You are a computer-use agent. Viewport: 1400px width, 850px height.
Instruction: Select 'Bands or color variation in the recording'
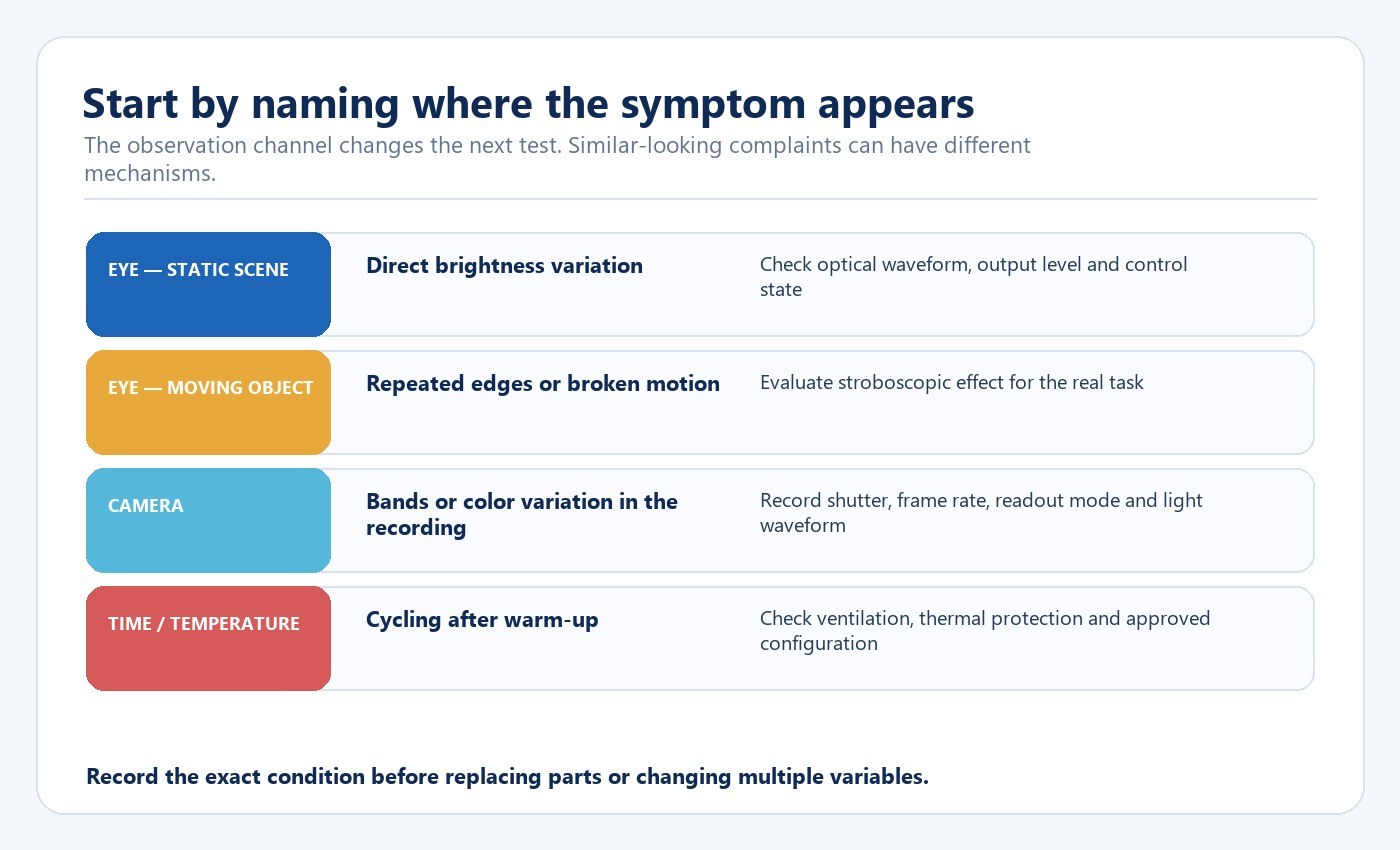click(x=522, y=514)
